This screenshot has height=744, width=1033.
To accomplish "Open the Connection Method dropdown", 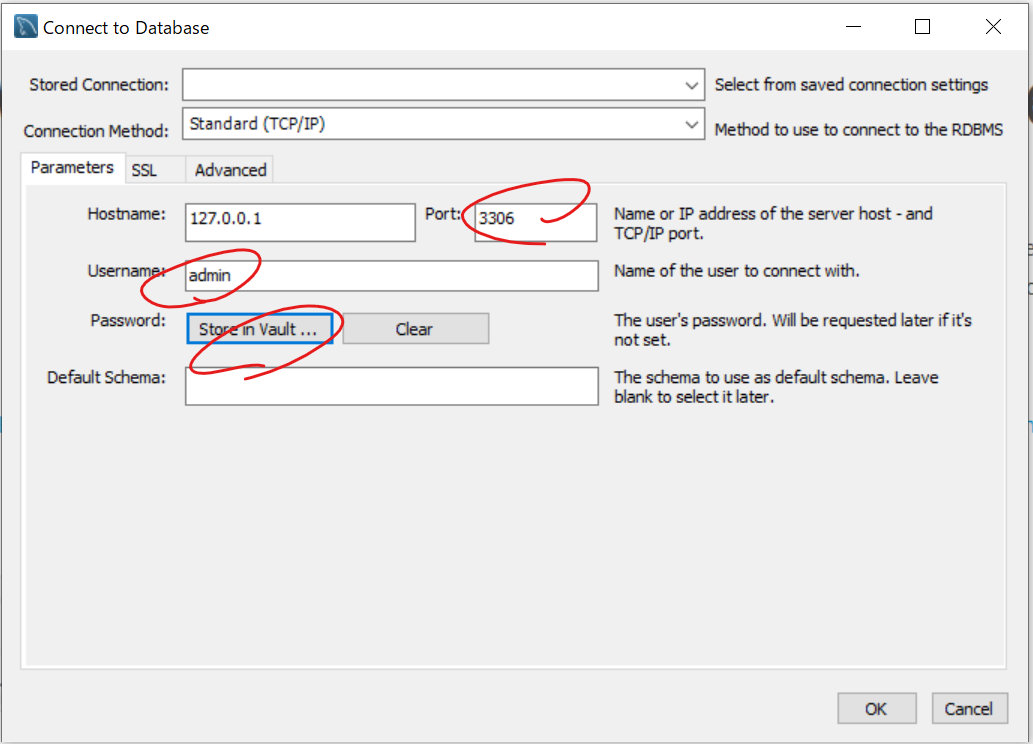I will coord(443,124).
